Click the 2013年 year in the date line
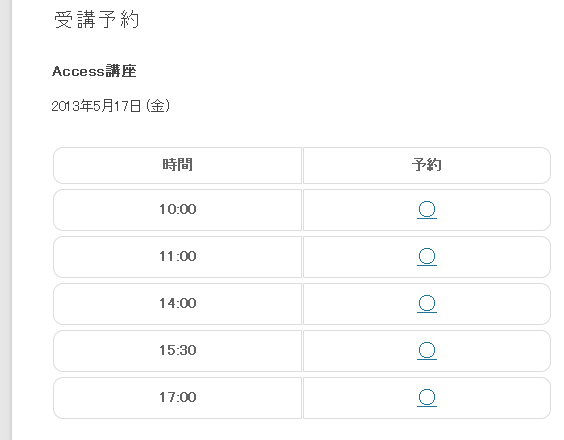 [72, 106]
